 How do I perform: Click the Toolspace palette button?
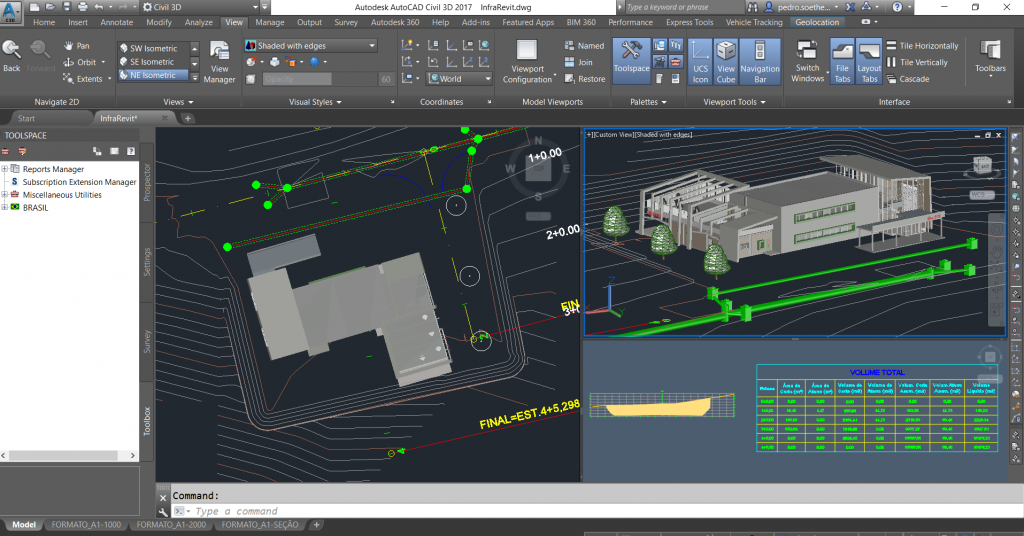coord(631,56)
